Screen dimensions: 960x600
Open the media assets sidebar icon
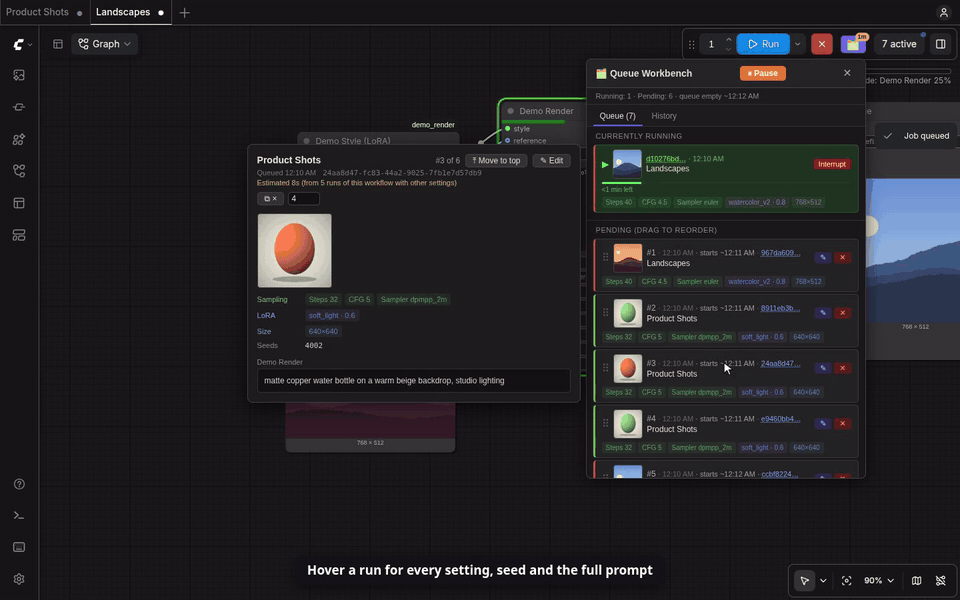pyautogui.click(x=19, y=75)
